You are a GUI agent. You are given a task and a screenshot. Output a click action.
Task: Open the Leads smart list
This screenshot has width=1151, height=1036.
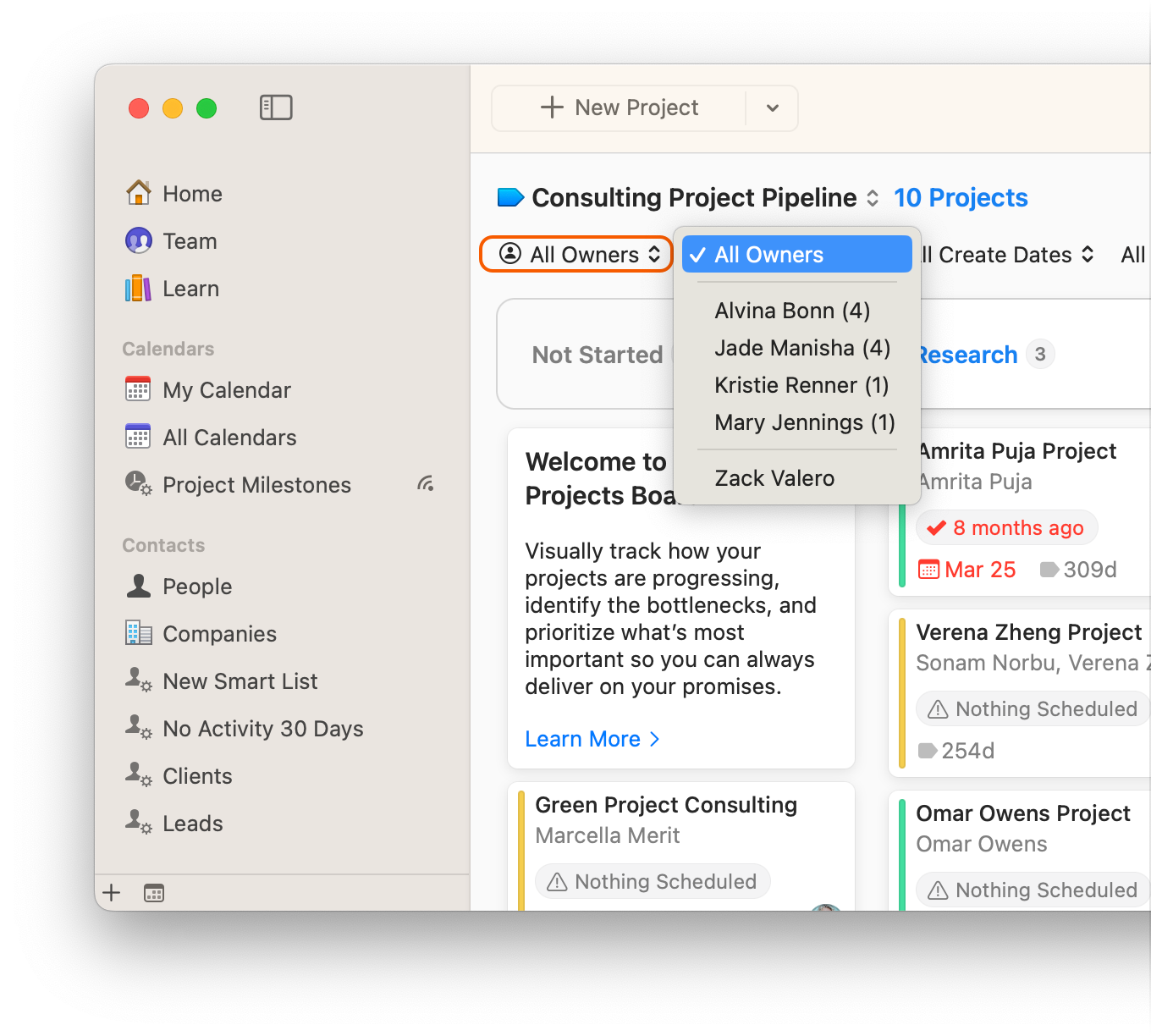(192, 822)
